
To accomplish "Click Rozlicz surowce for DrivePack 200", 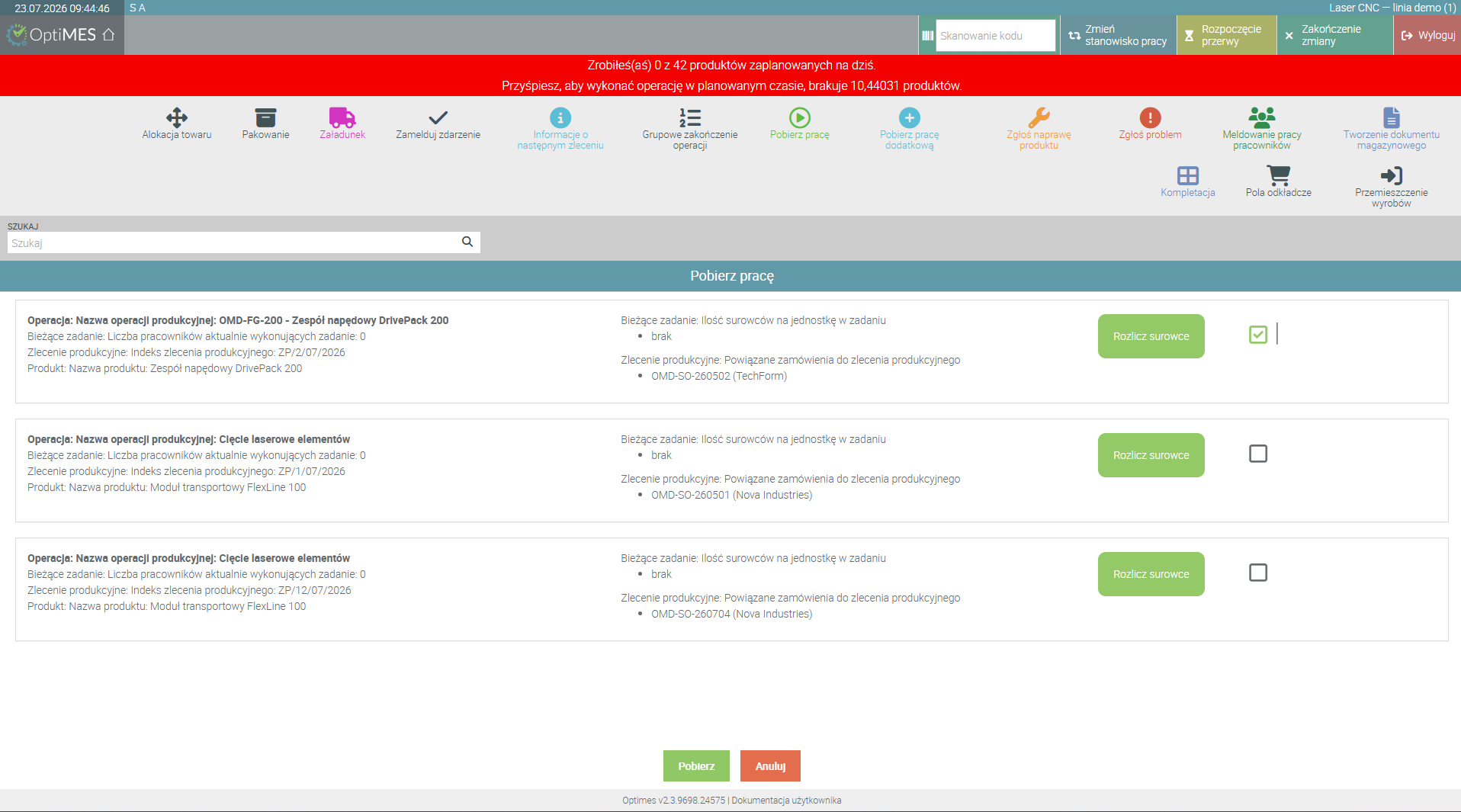I will (x=1151, y=336).
